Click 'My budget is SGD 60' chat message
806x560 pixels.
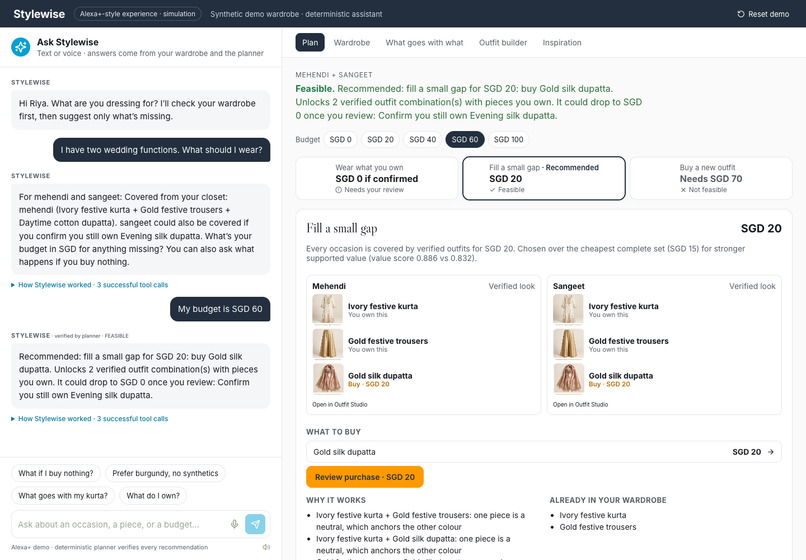pos(220,309)
